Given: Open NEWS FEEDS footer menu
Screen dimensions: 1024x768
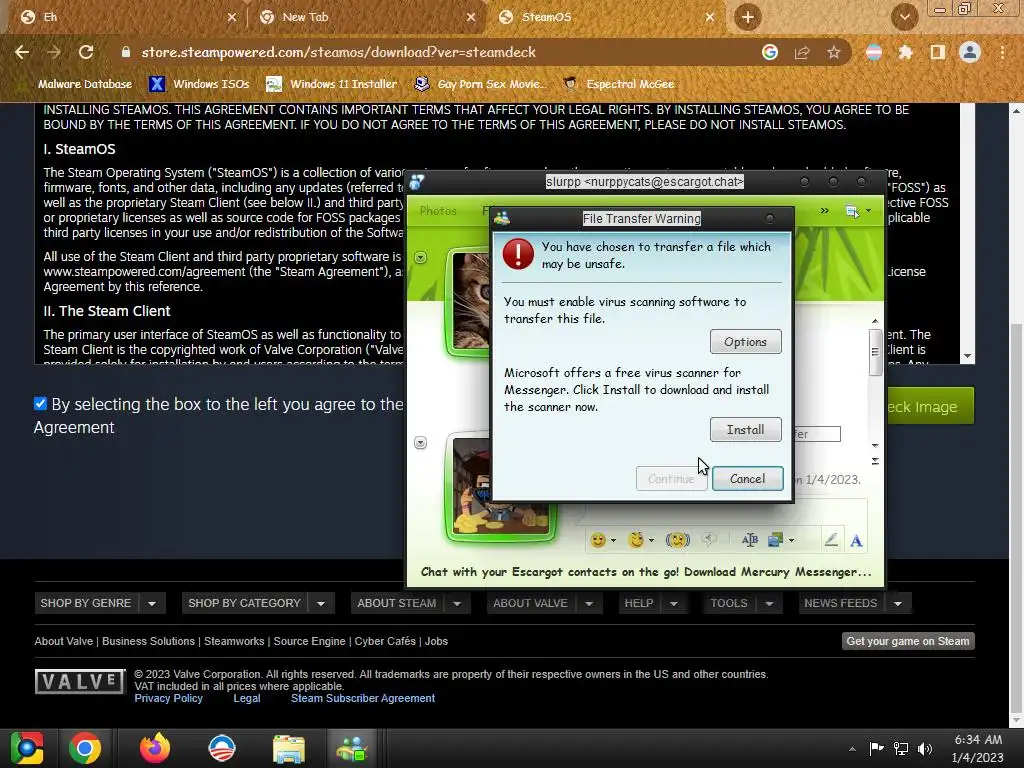Looking at the screenshot, I should coord(854,603).
